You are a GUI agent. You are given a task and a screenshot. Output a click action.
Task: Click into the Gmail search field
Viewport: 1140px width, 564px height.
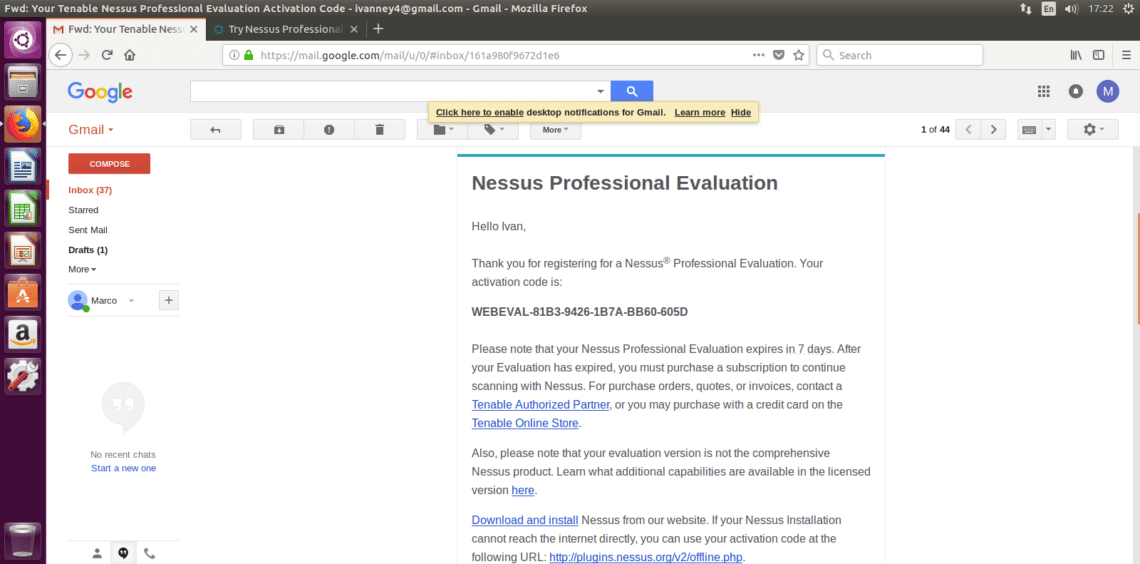[x=393, y=91]
